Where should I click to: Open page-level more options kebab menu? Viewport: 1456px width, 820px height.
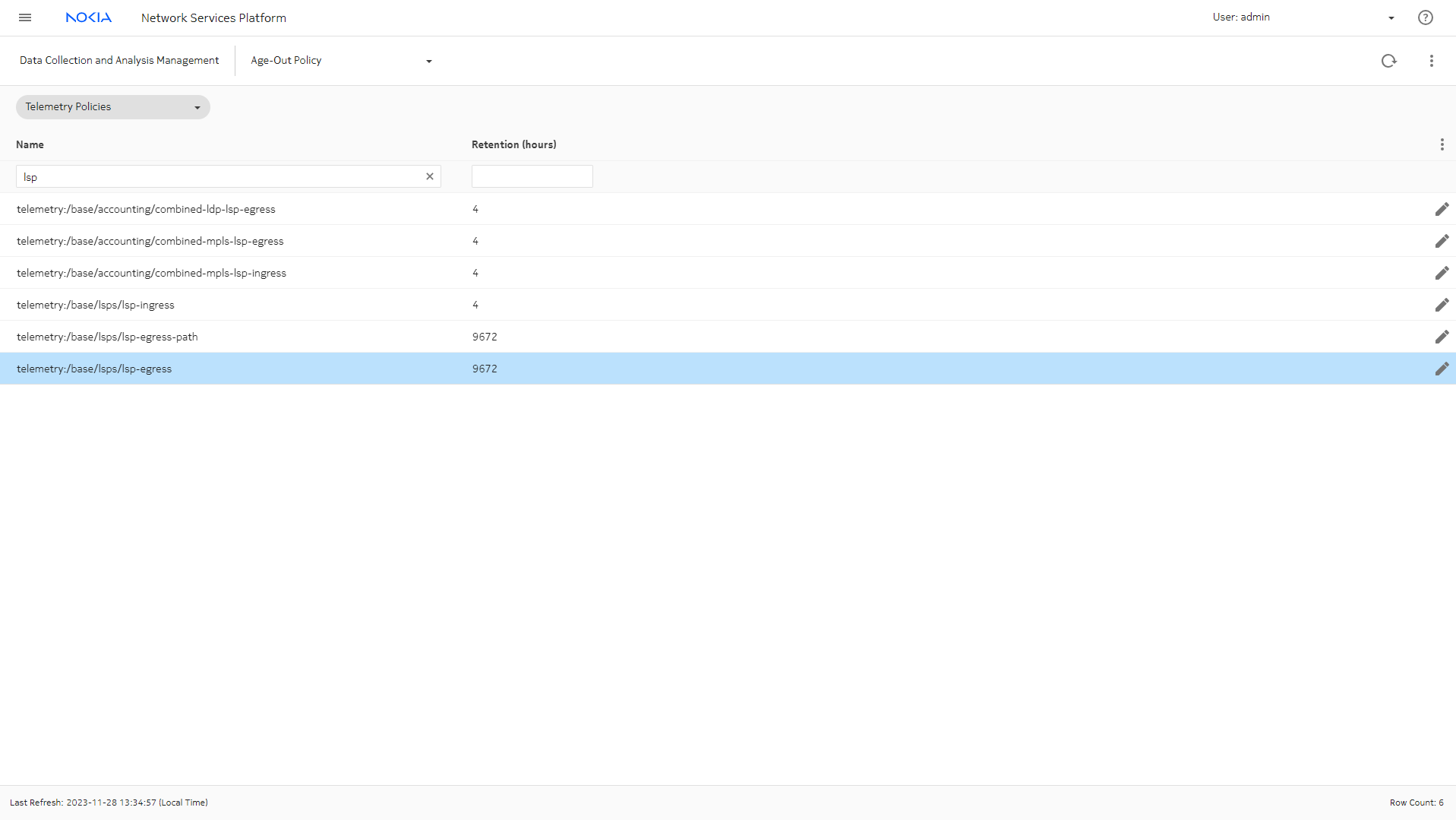(x=1431, y=61)
